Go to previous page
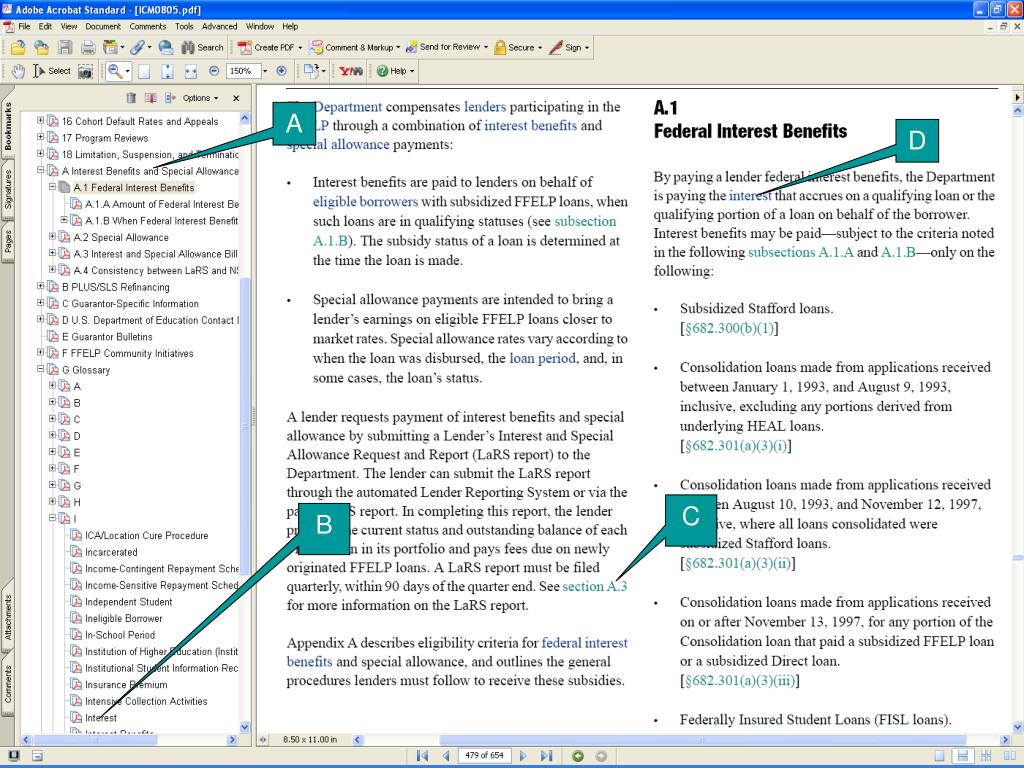This screenshot has width=1024, height=768. 446,756
